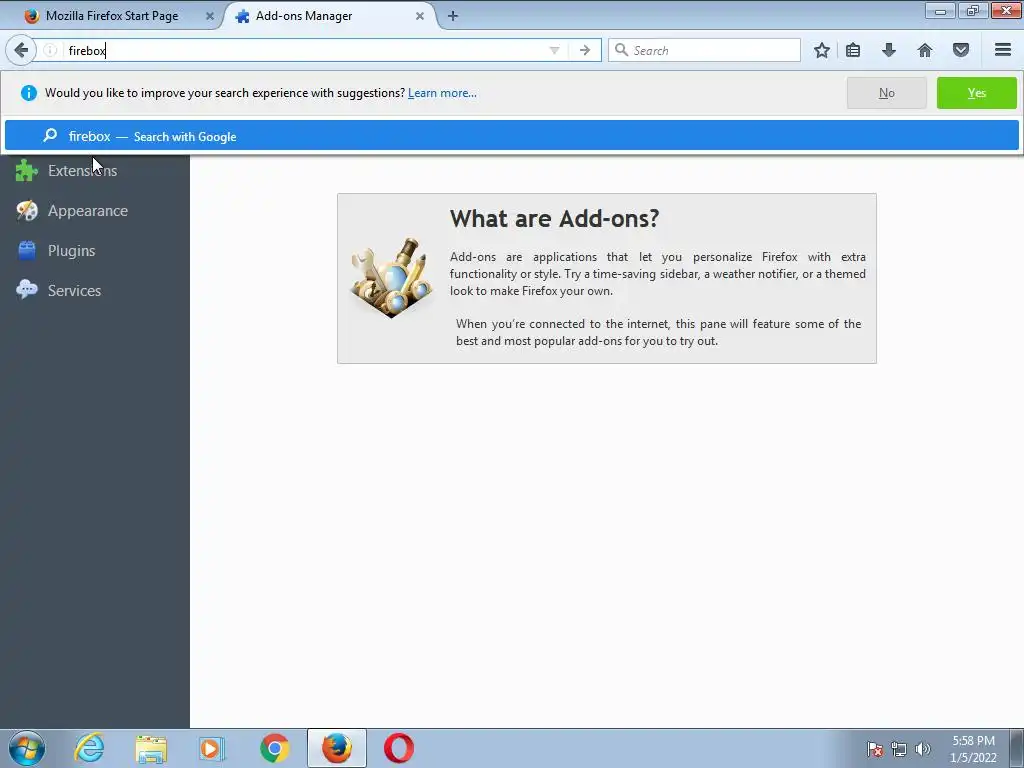Click the site info icon in URL bar
1024x768 pixels.
point(50,50)
